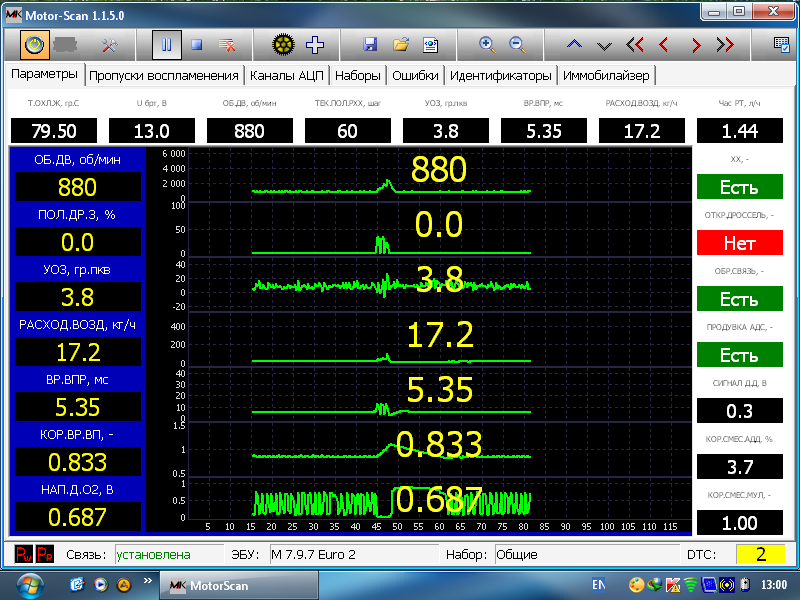The width and height of the screenshot is (800, 600).
Task: Select the Ошибки tab
Action: tap(415, 76)
